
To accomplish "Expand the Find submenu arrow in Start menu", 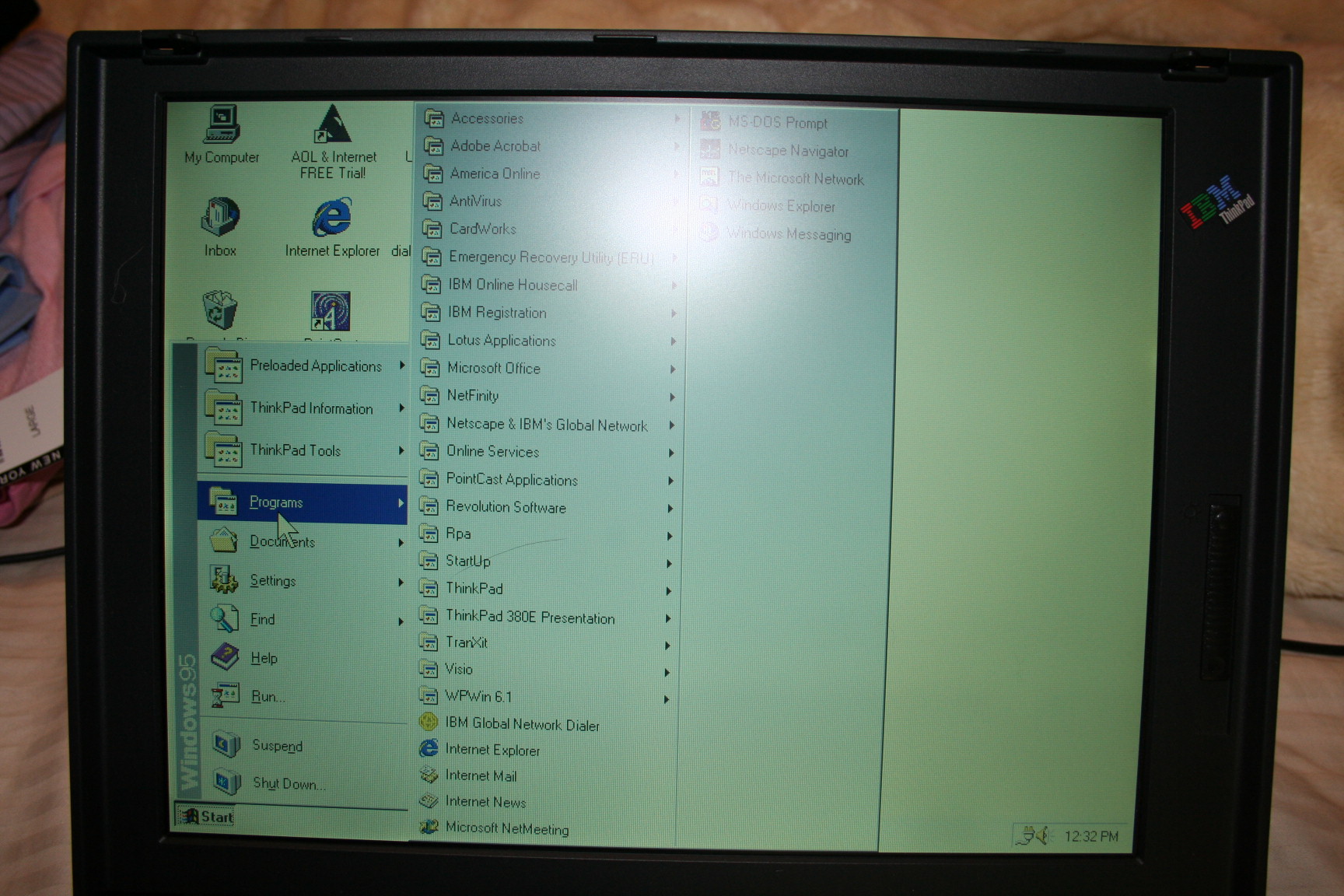I will (x=401, y=621).
